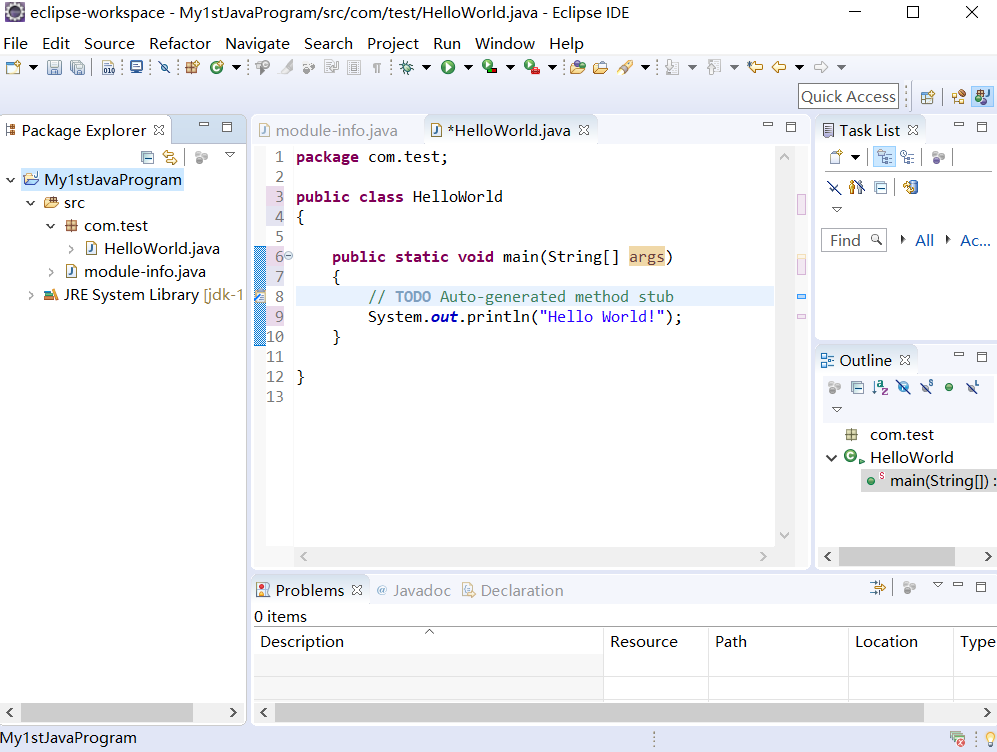Switch to module-info.java editor tab
Image resolution: width=997 pixels, height=752 pixels.
(328, 130)
